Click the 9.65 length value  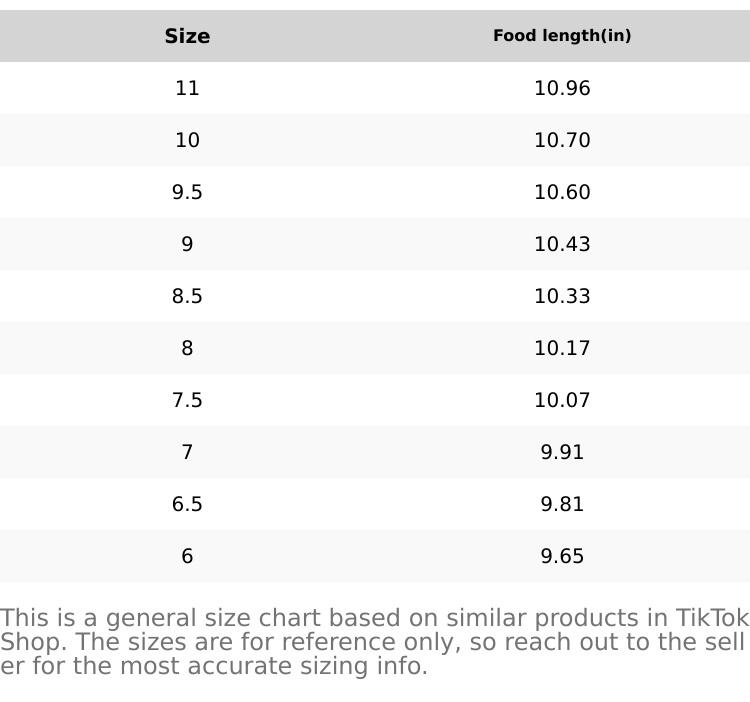click(x=562, y=556)
